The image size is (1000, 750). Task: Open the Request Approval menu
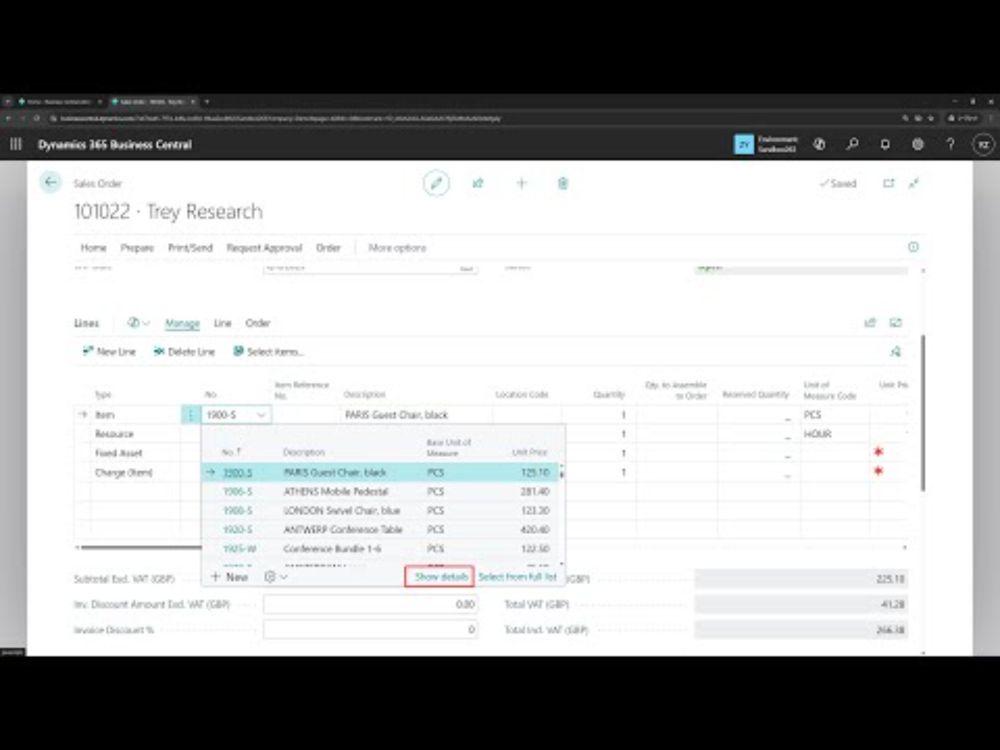264,247
